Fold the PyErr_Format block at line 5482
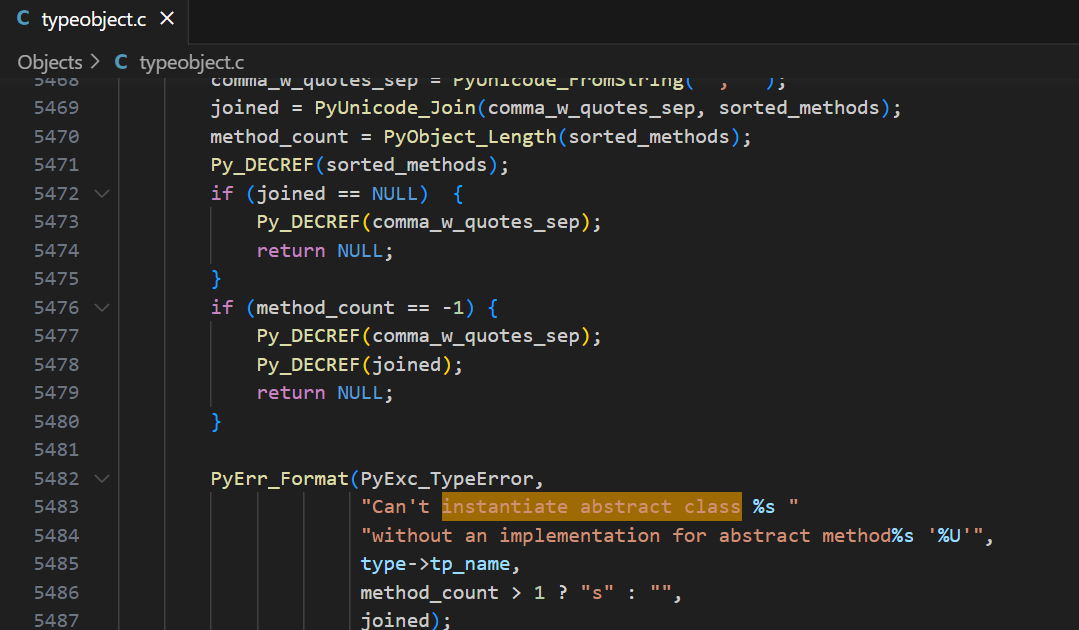 (101, 478)
